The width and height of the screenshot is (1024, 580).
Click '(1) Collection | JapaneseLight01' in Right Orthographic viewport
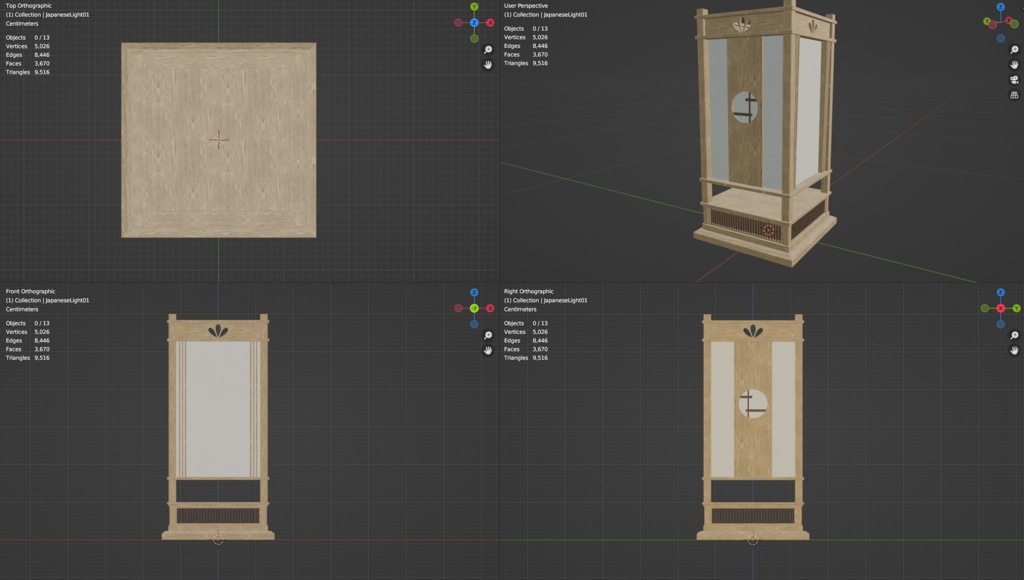pos(545,300)
